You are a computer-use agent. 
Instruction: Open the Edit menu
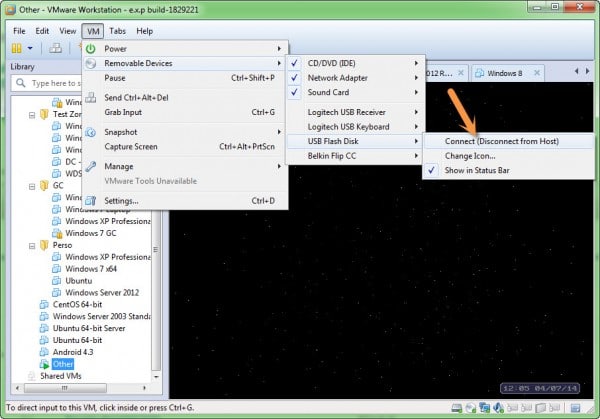[x=42, y=31]
